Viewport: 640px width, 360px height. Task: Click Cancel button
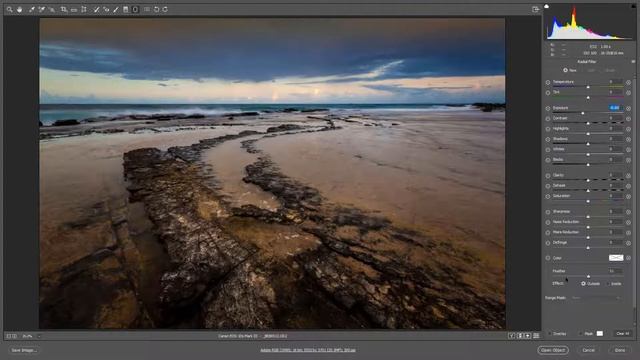point(588,350)
